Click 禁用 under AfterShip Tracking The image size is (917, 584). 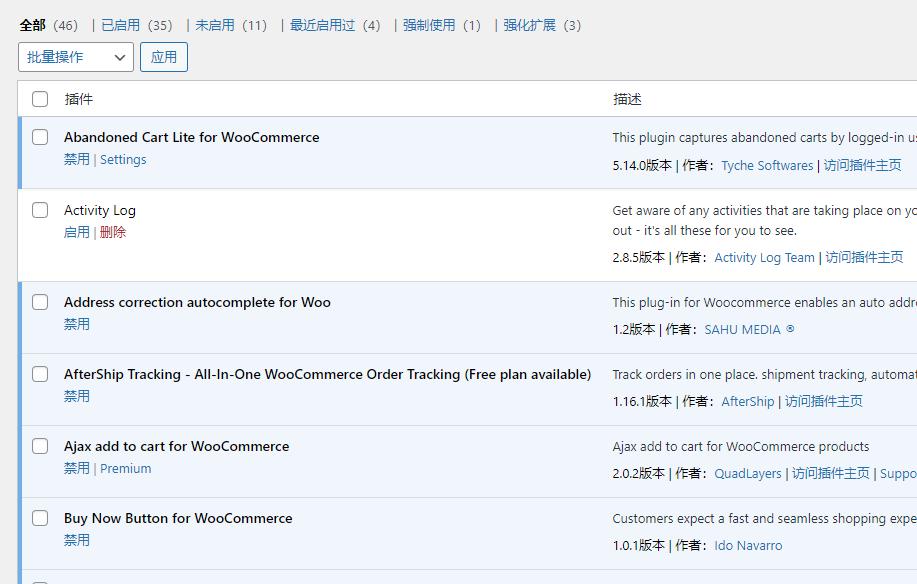pos(77,396)
